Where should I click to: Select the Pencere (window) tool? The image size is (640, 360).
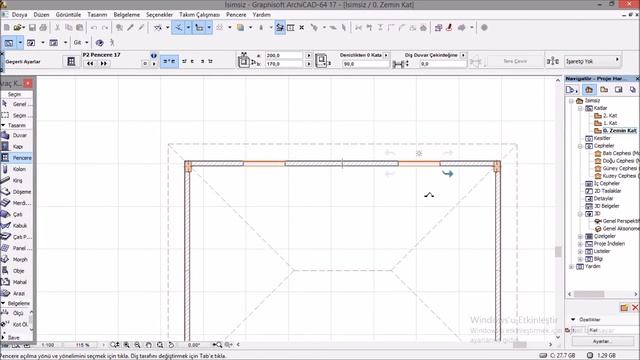[x=16, y=158]
